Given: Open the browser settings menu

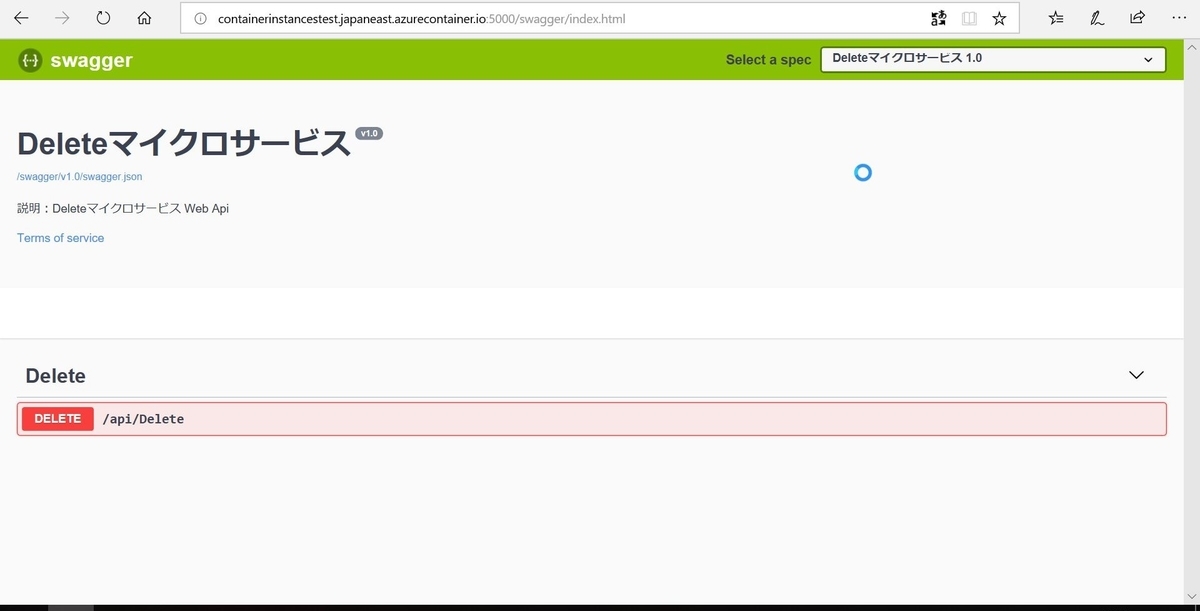Looking at the screenshot, I should click(1179, 17).
